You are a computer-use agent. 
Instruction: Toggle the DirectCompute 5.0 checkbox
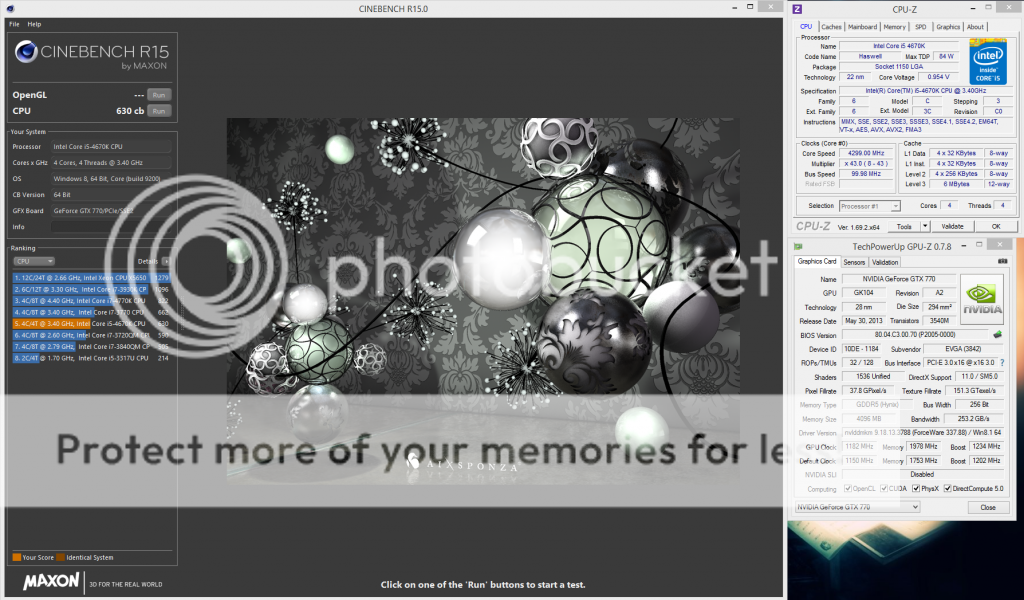tap(948, 489)
